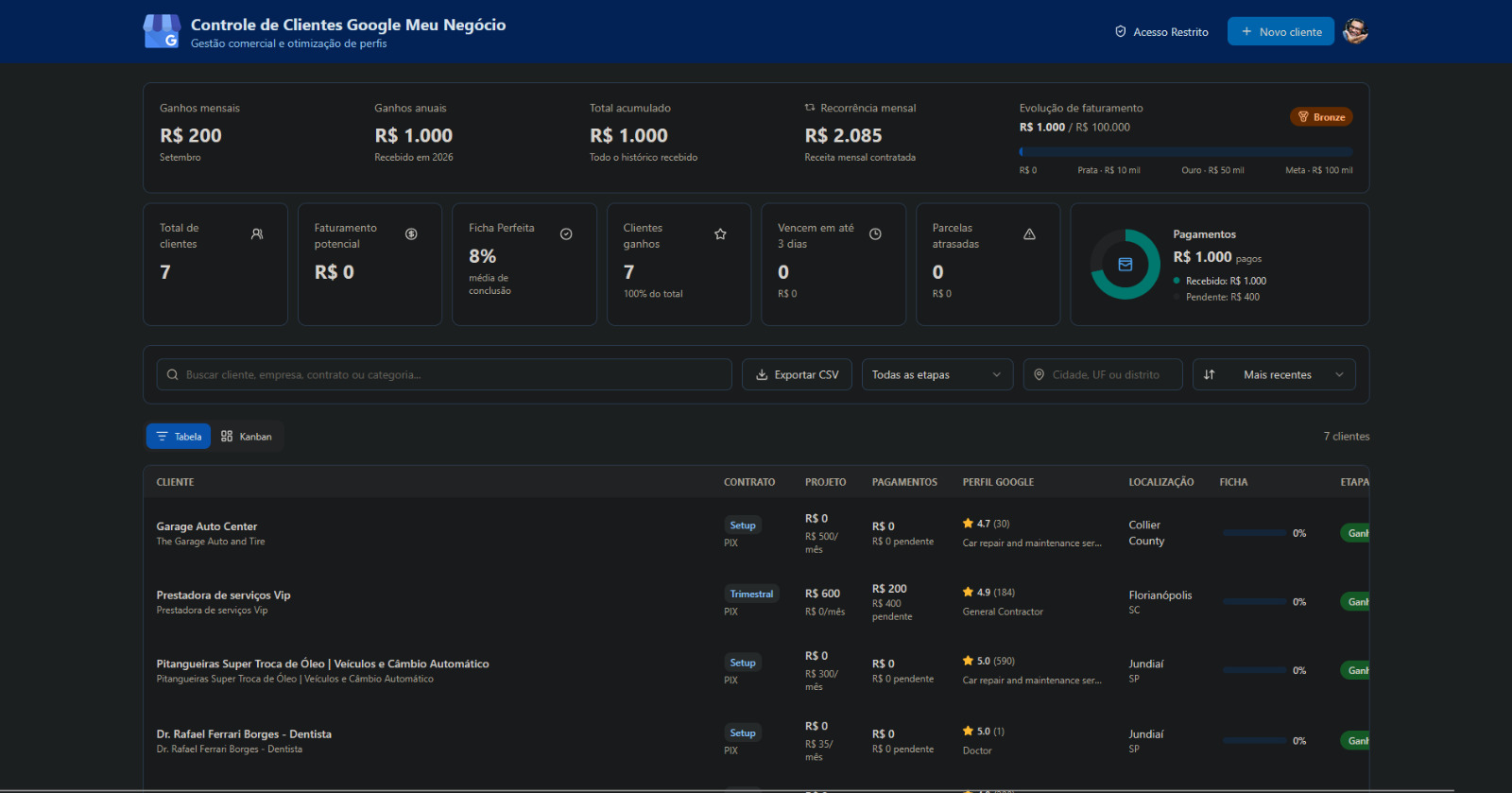Switch to the Kanban view tab
The image size is (1512, 793).
tap(247, 436)
